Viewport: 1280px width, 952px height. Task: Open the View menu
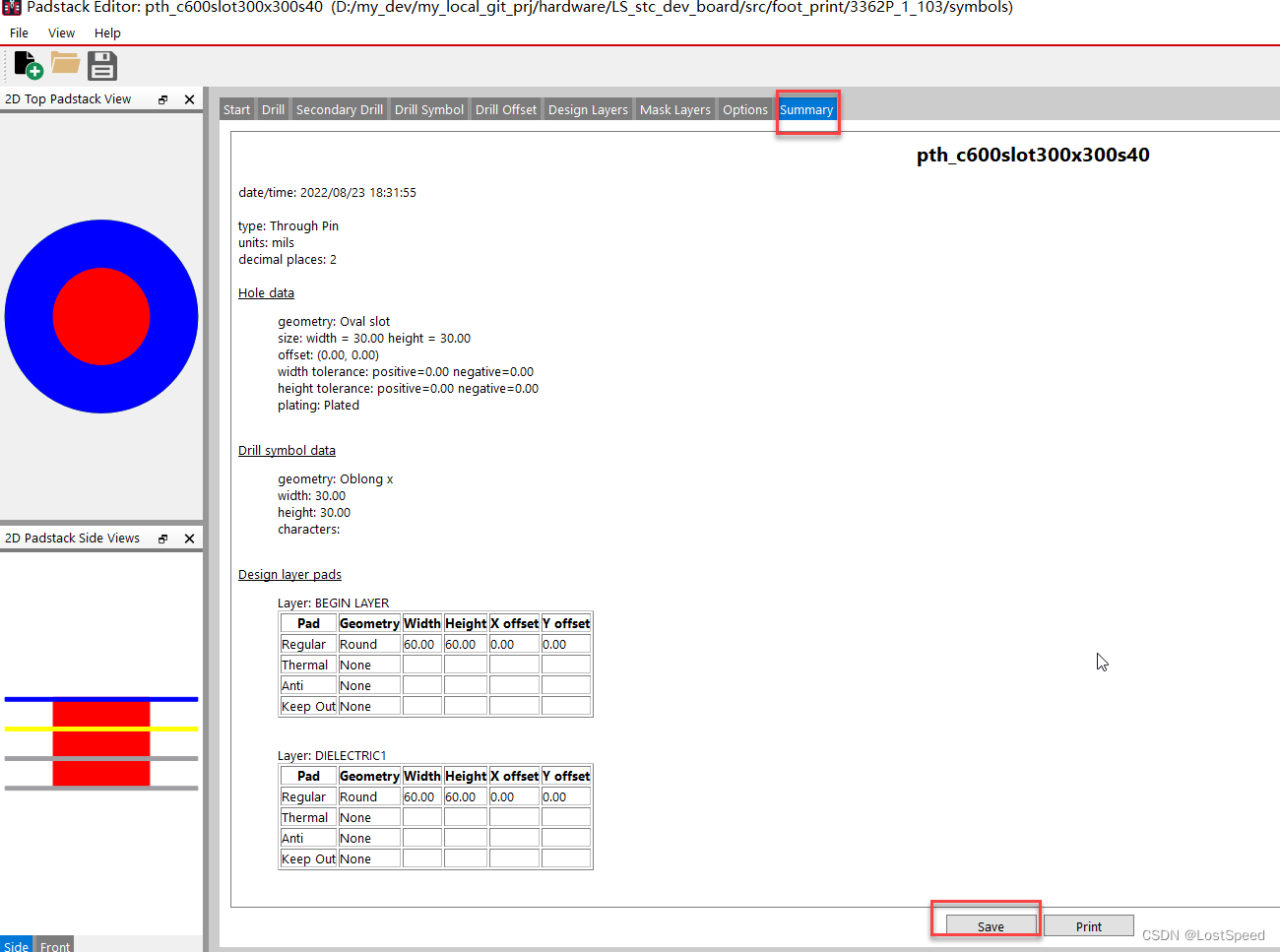coord(61,32)
